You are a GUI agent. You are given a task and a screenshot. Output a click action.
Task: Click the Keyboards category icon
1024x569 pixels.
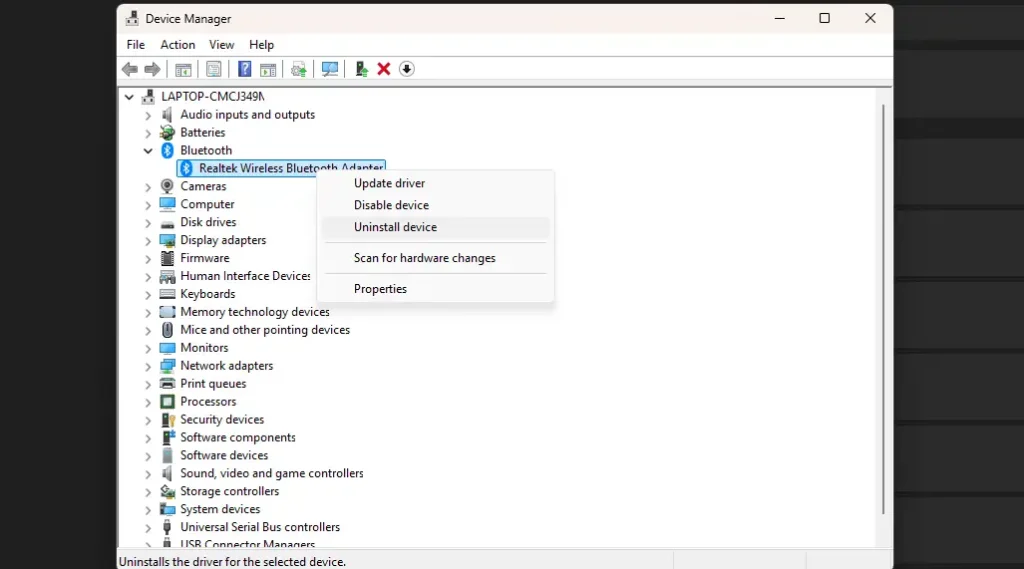tap(167, 294)
